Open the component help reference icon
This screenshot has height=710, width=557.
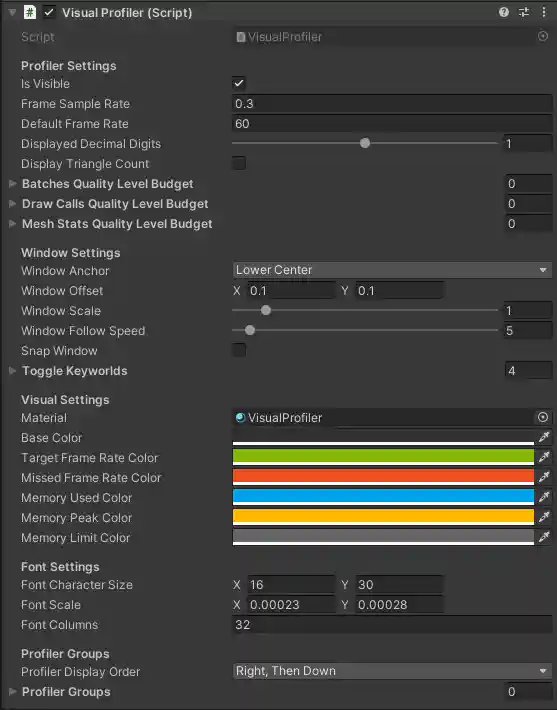point(504,12)
